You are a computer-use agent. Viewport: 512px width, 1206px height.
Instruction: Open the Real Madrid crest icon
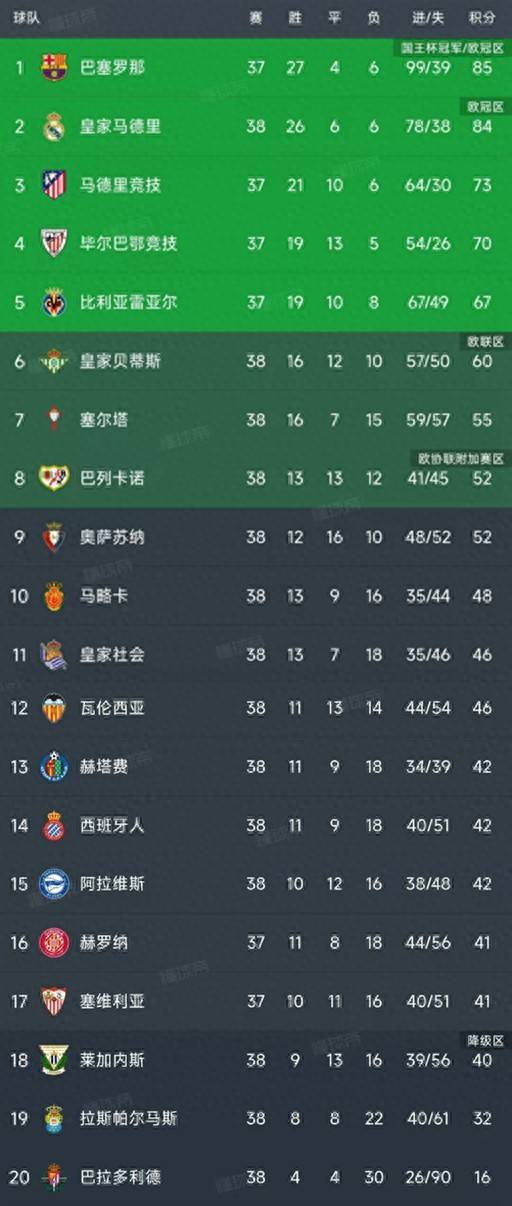pyautogui.click(x=53, y=126)
